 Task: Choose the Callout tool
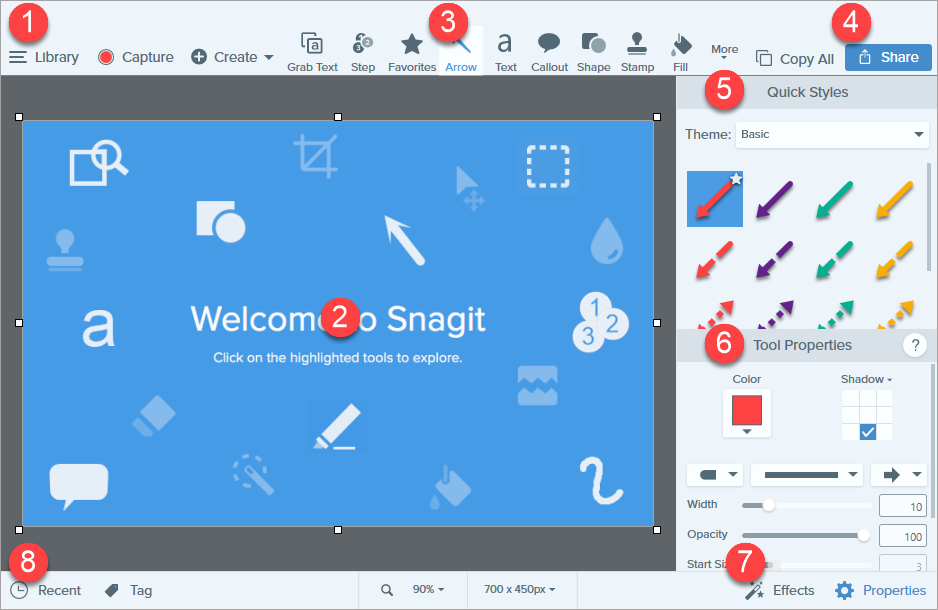coord(549,53)
